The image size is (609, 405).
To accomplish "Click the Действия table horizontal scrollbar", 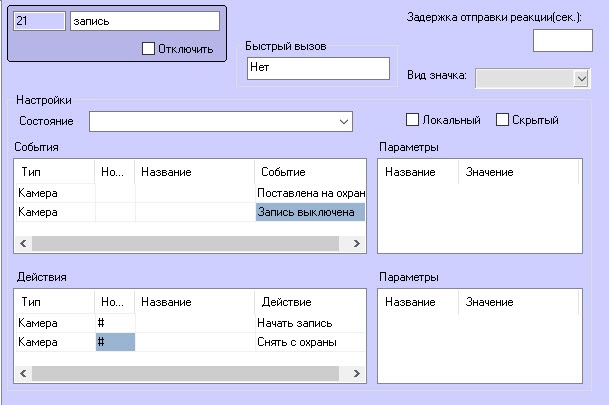I will [190, 373].
